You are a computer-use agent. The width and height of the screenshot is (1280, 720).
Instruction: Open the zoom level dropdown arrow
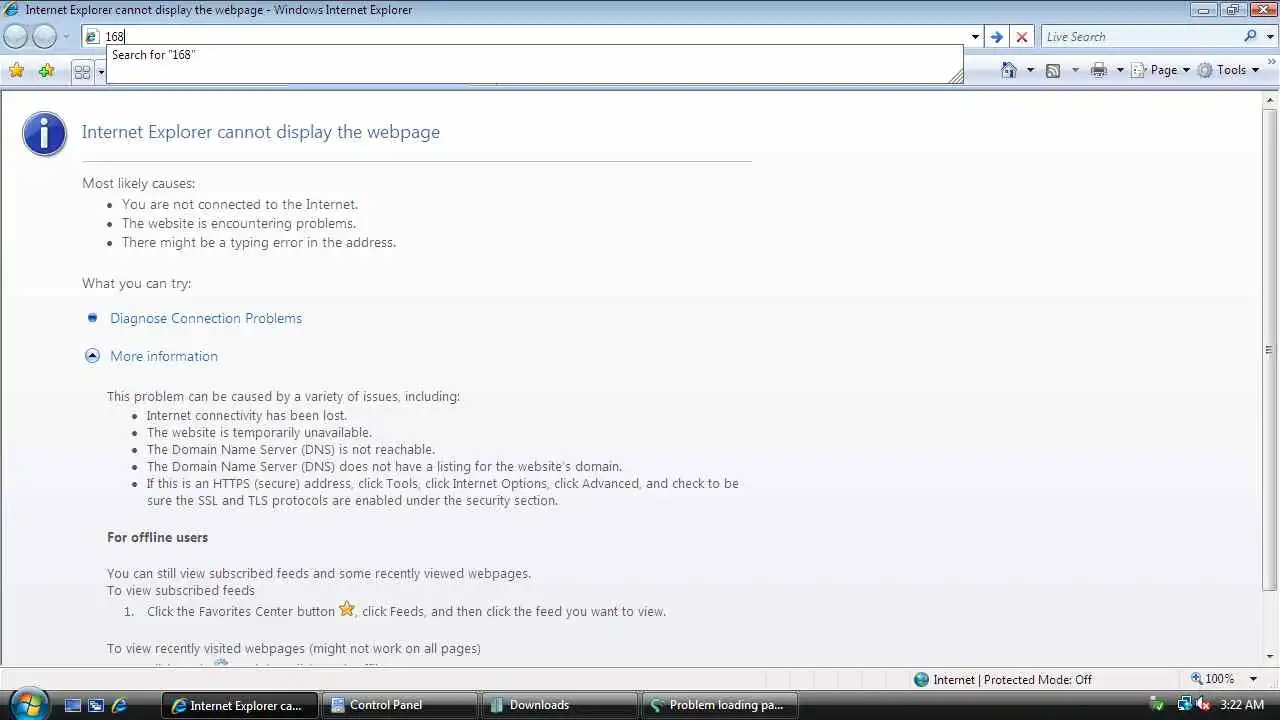click(1253, 679)
